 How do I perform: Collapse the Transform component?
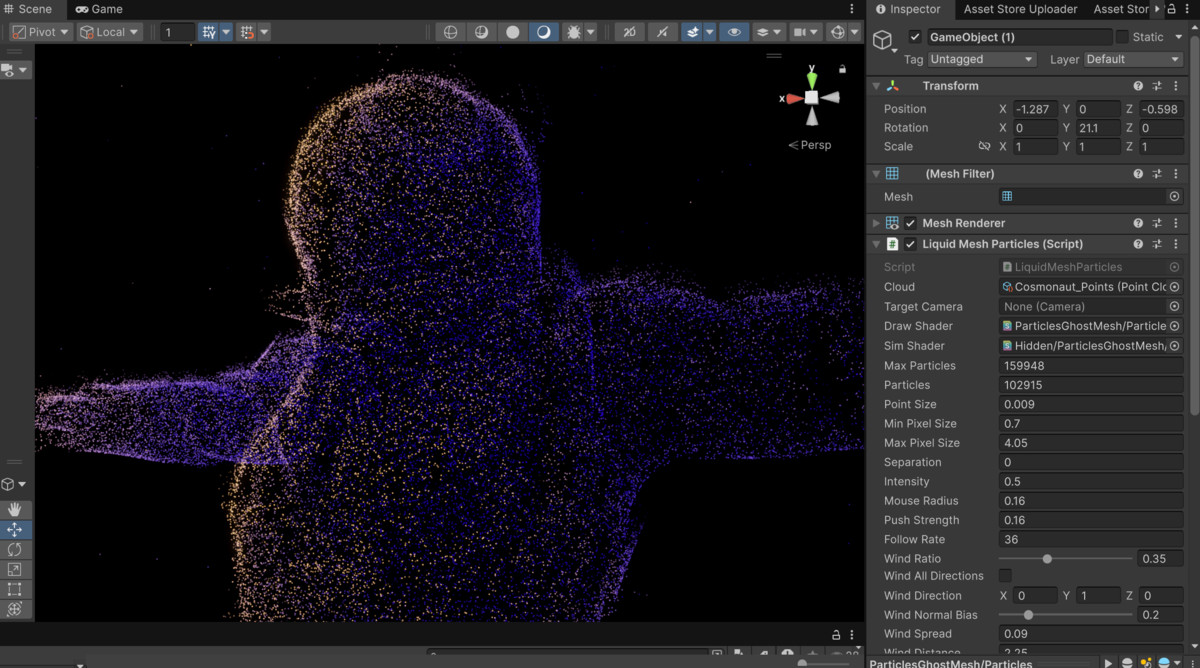pyautogui.click(x=876, y=86)
